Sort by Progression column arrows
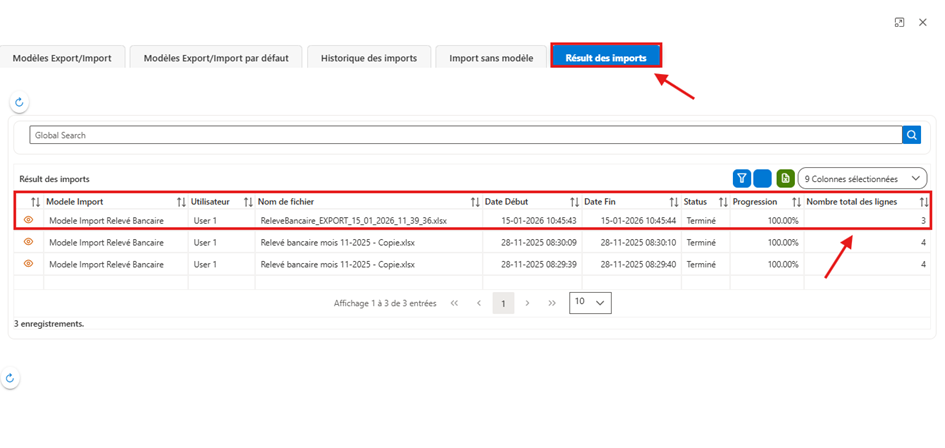The height and width of the screenshot is (448, 945). click(797, 201)
